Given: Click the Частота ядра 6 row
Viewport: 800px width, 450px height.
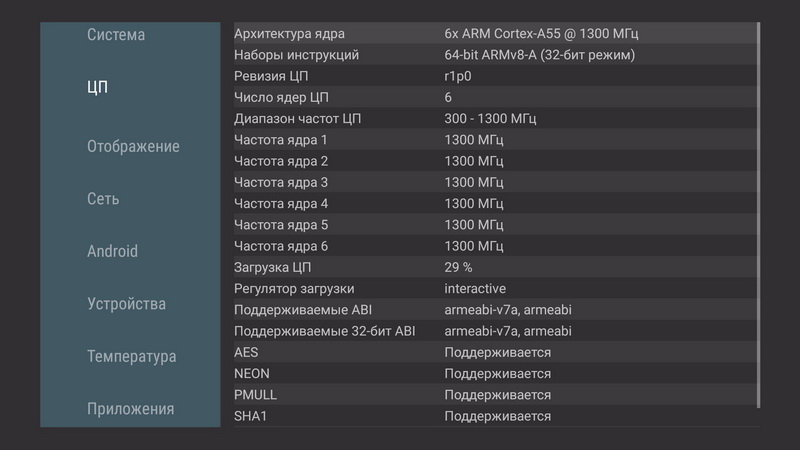Looking at the screenshot, I should point(495,246).
